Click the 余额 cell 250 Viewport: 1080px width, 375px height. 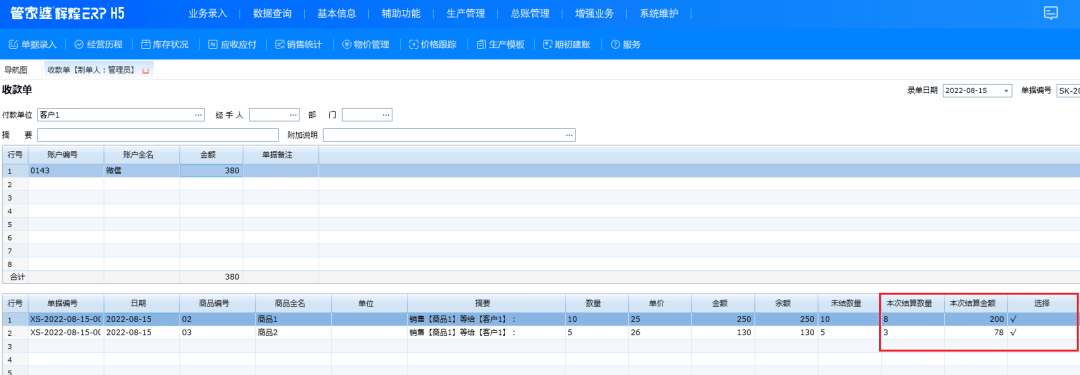tap(786, 319)
